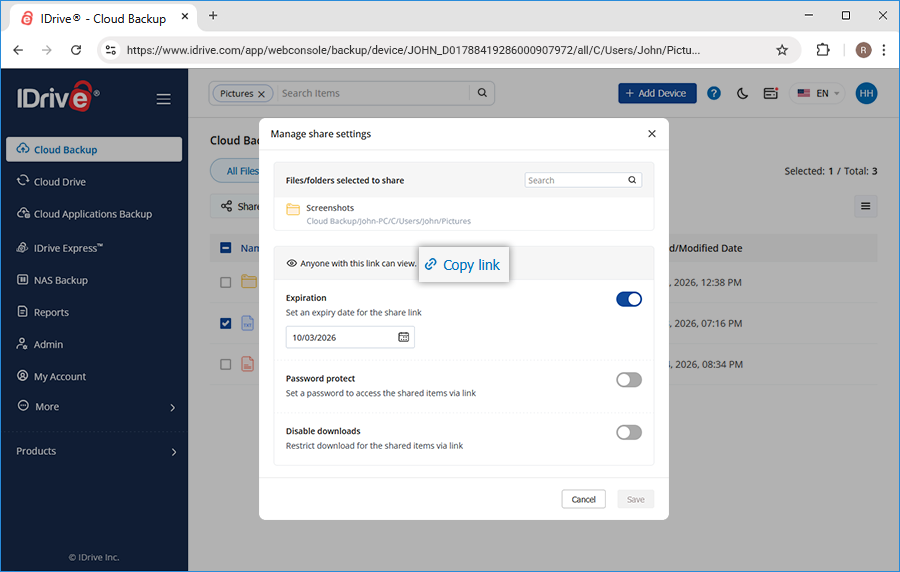The image size is (900, 572).
Task: Open the expiry date calendar picker
Action: pos(404,337)
